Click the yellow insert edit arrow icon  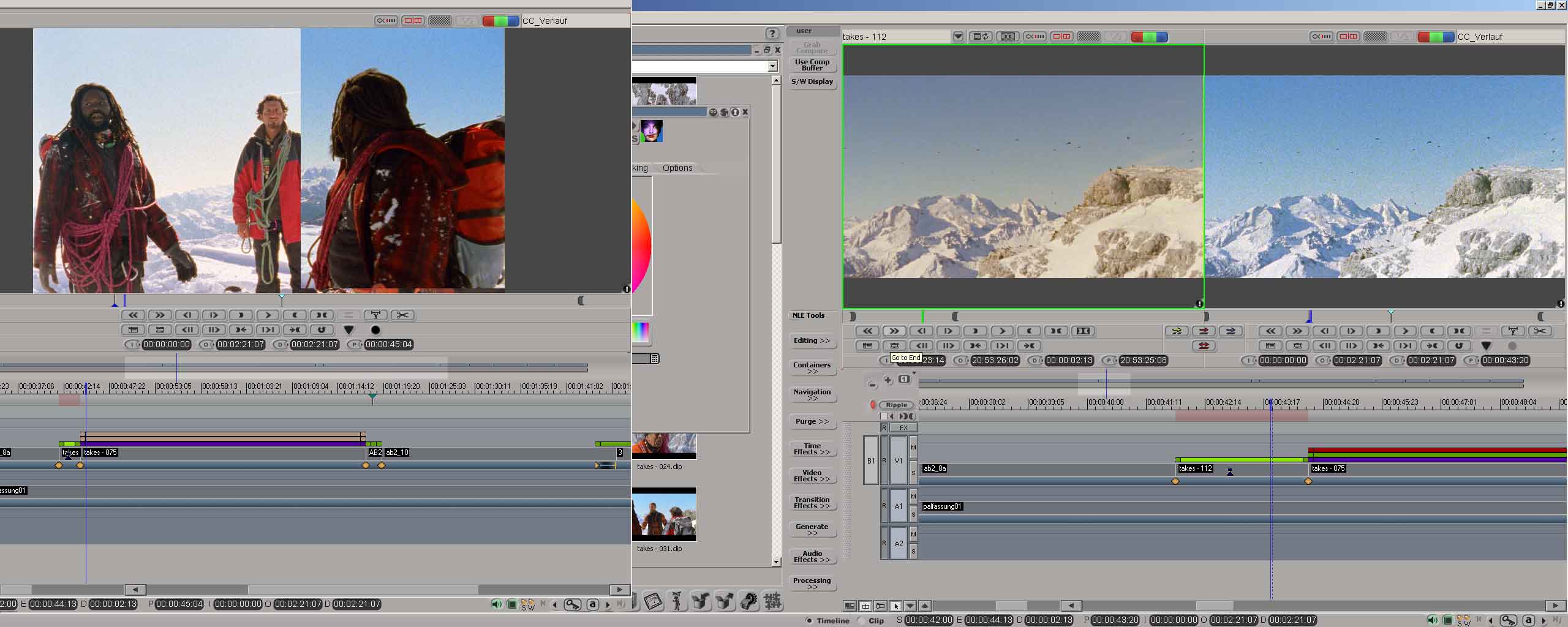click(x=1177, y=331)
